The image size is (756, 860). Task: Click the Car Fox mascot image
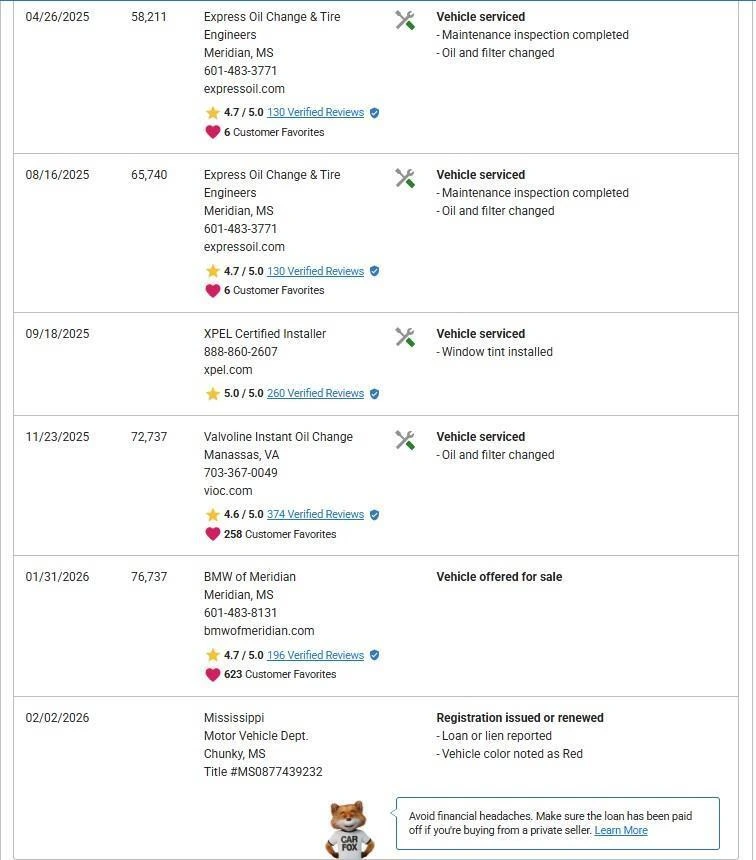[x=349, y=829]
